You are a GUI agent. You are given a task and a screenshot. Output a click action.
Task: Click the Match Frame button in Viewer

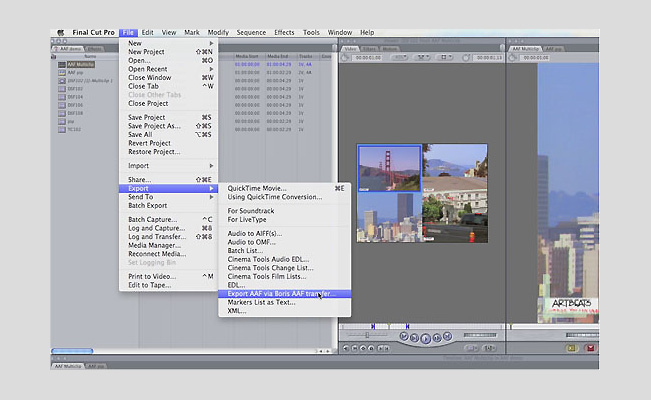pyautogui.click(x=346, y=348)
